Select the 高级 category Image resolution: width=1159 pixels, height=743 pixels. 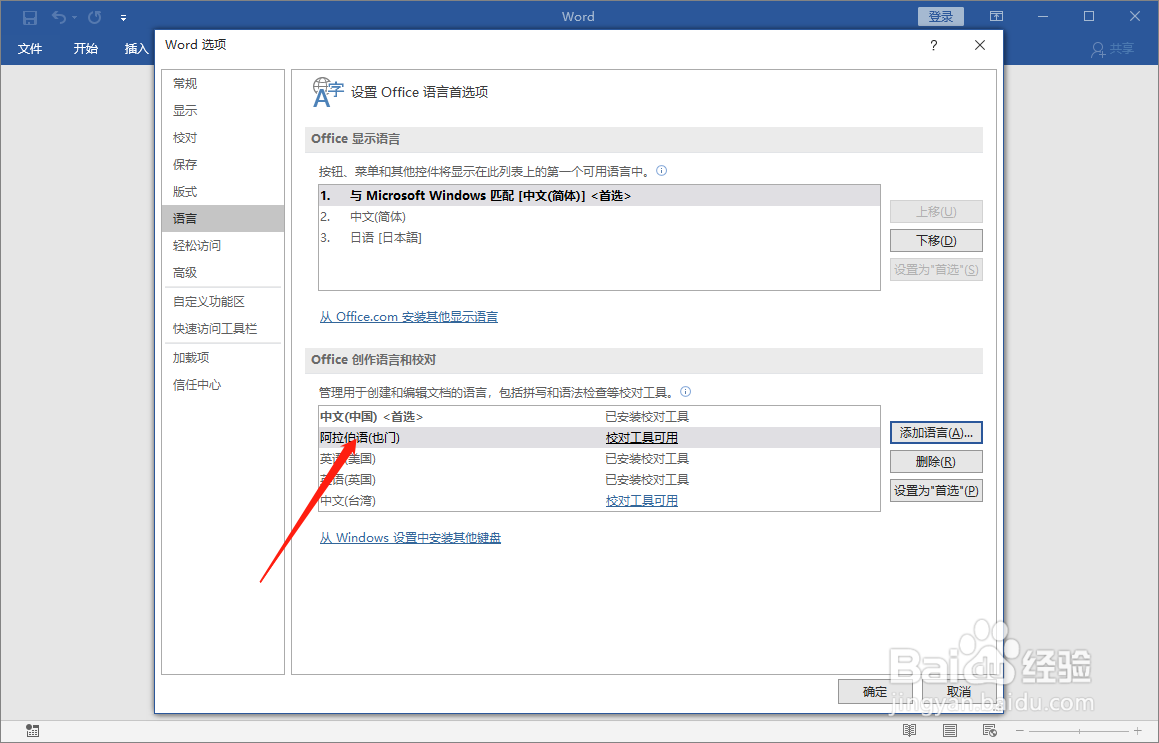point(222,273)
